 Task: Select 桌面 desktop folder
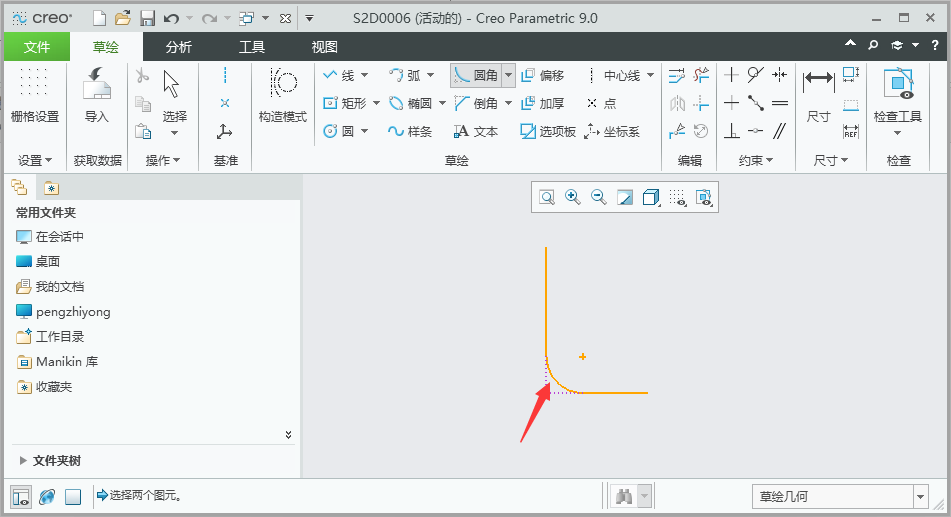[38, 261]
